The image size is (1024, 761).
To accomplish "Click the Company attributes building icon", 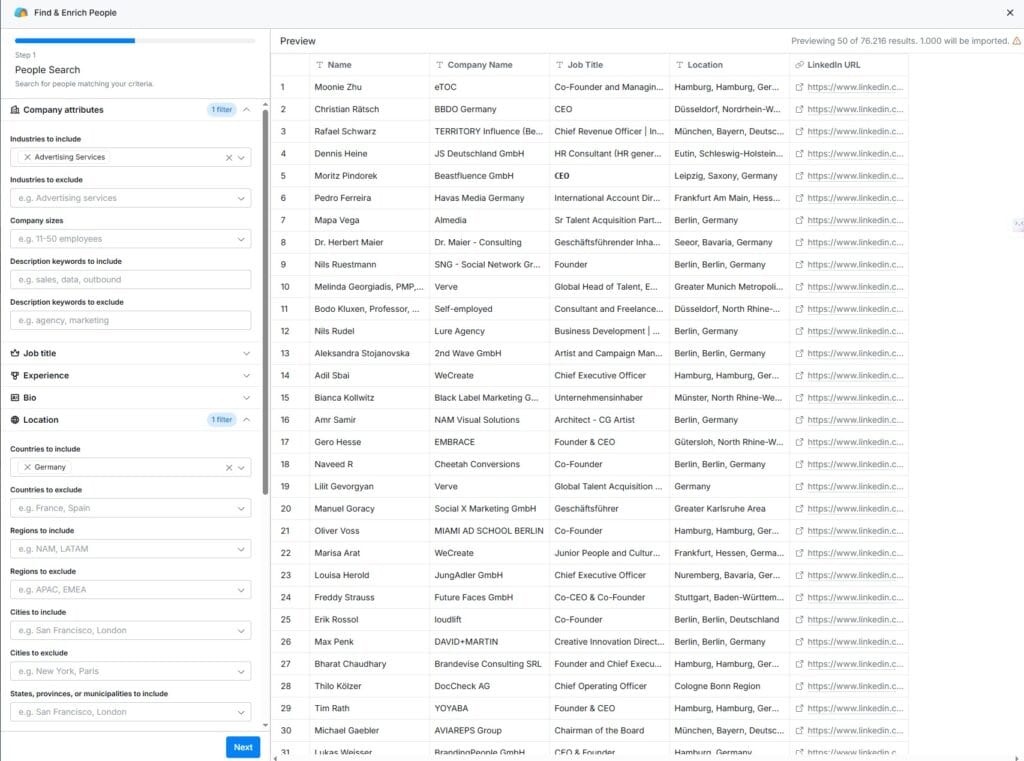I will point(15,110).
